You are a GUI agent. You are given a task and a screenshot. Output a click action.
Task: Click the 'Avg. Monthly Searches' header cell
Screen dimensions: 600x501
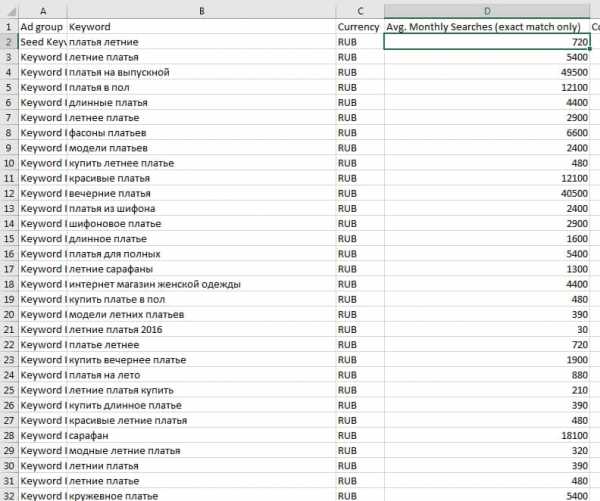[487, 27]
